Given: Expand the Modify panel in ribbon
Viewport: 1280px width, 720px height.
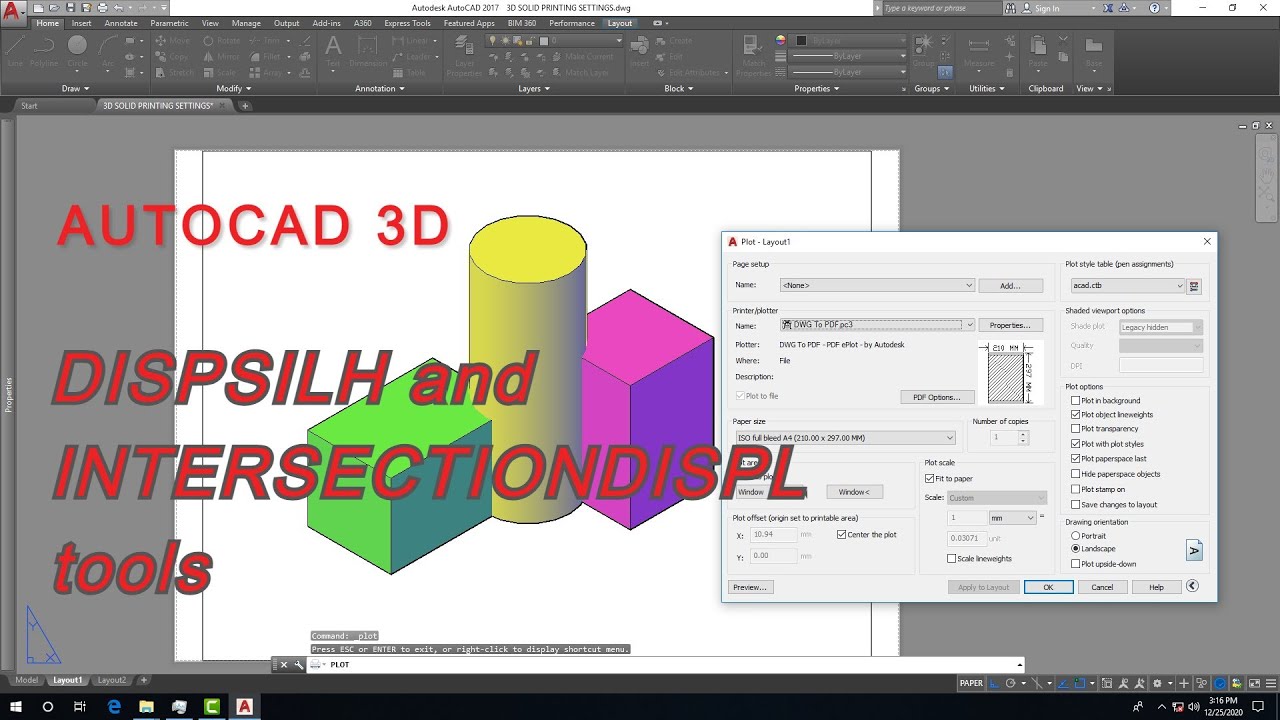Looking at the screenshot, I should point(234,88).
